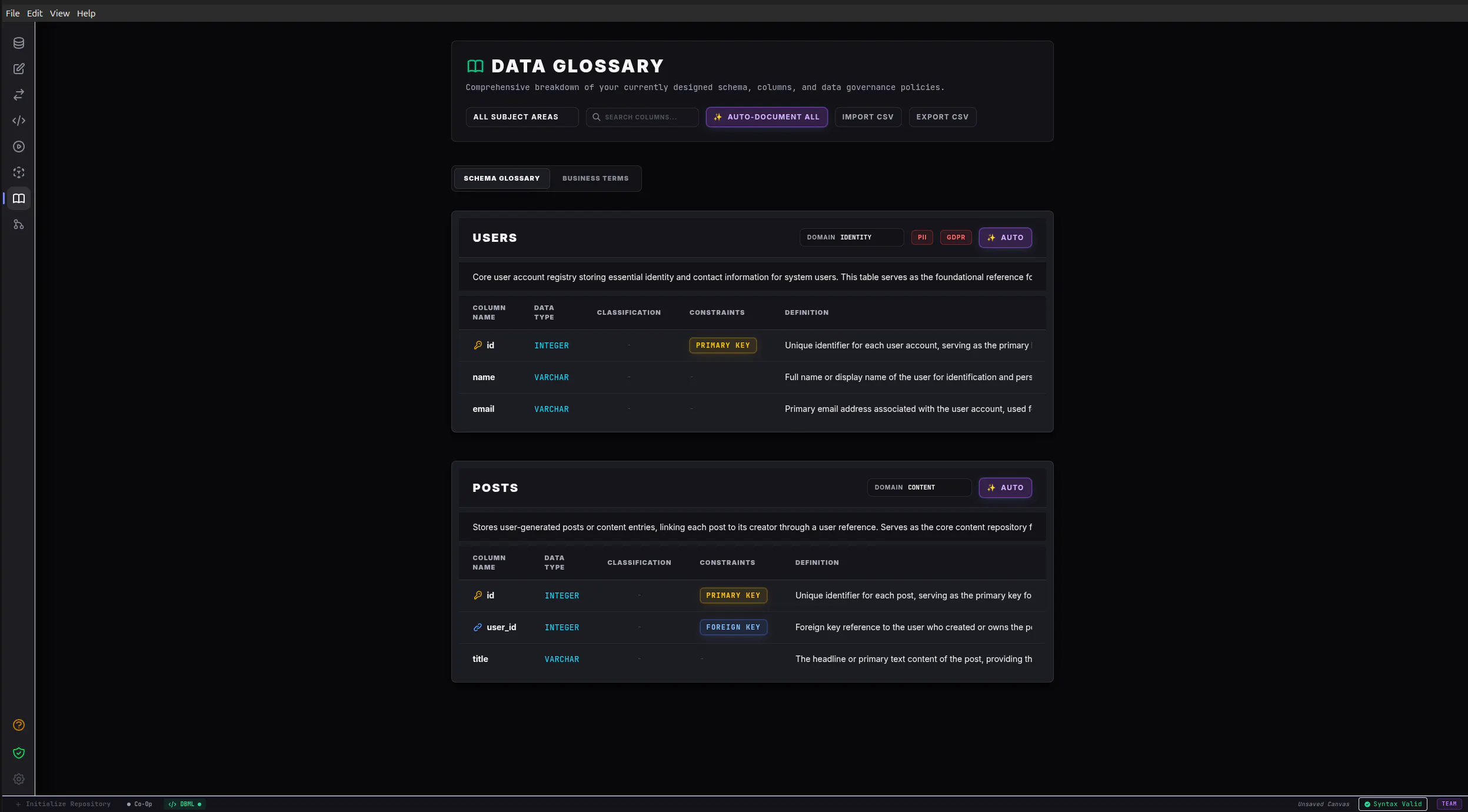The height and width of the screenshot is (812, 1468).
Task: Click the definition of name column
Action: (908, 377)
